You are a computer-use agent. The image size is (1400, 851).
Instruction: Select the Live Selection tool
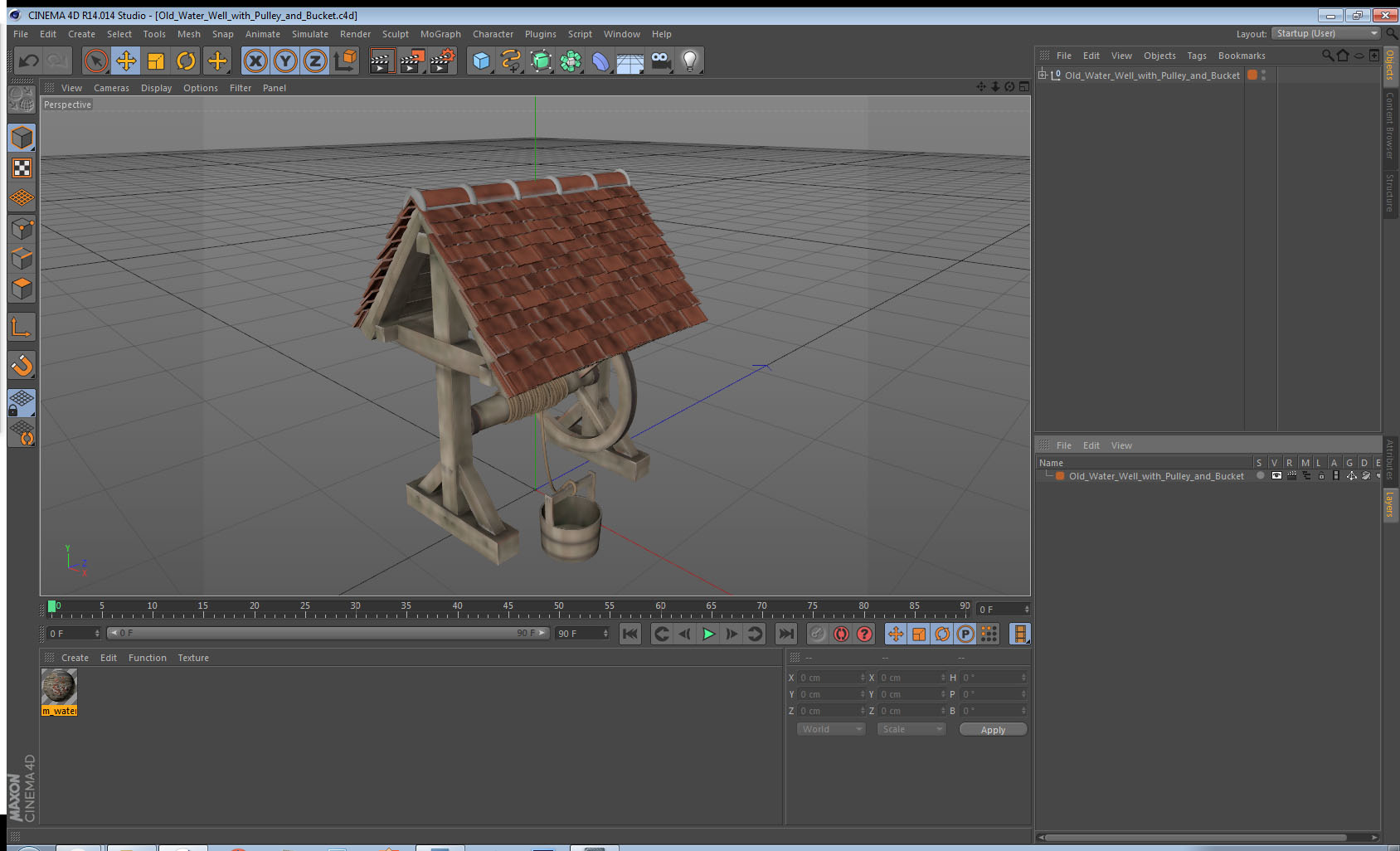(96, 61)
